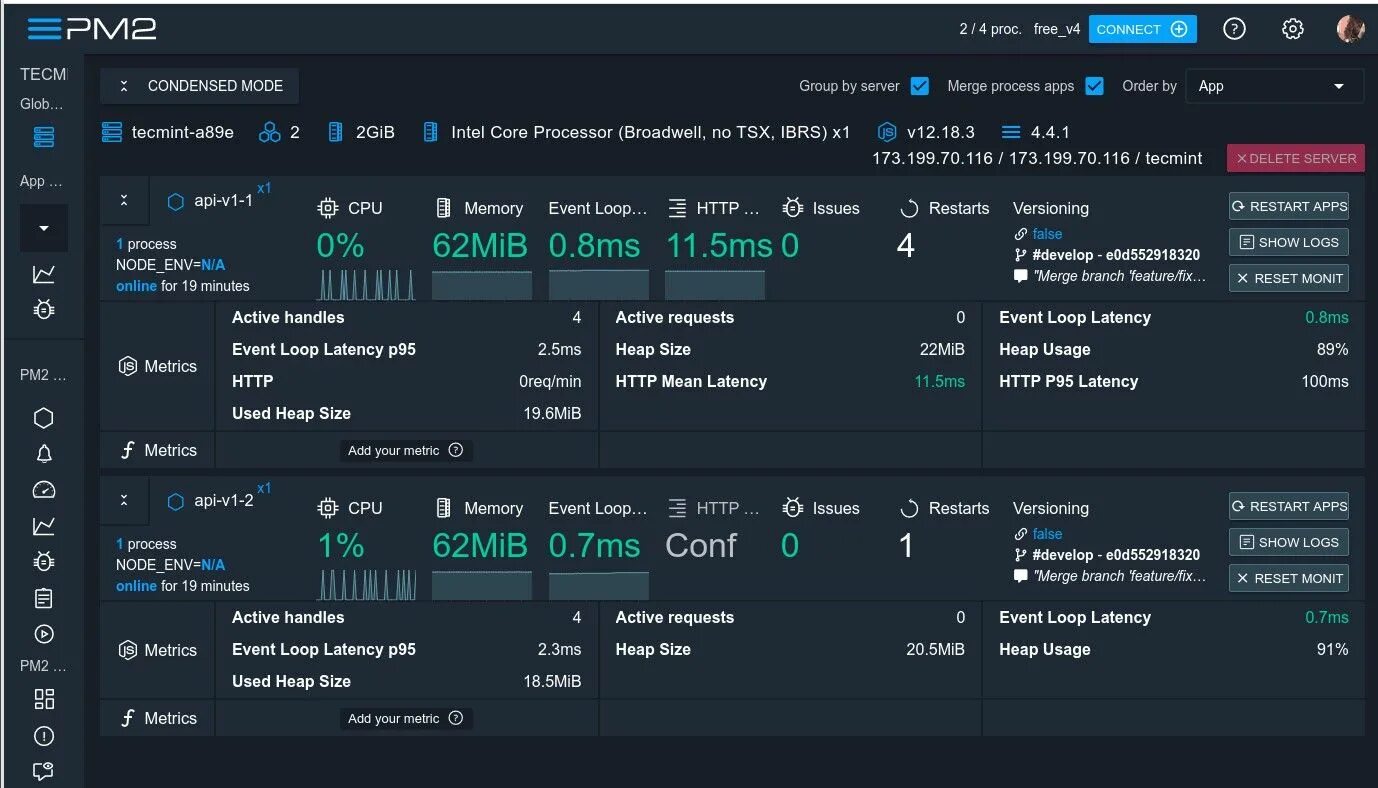Open the app selector dropdown in sidebar
The width and height of the screenshot is (1378, 788).
44,228
